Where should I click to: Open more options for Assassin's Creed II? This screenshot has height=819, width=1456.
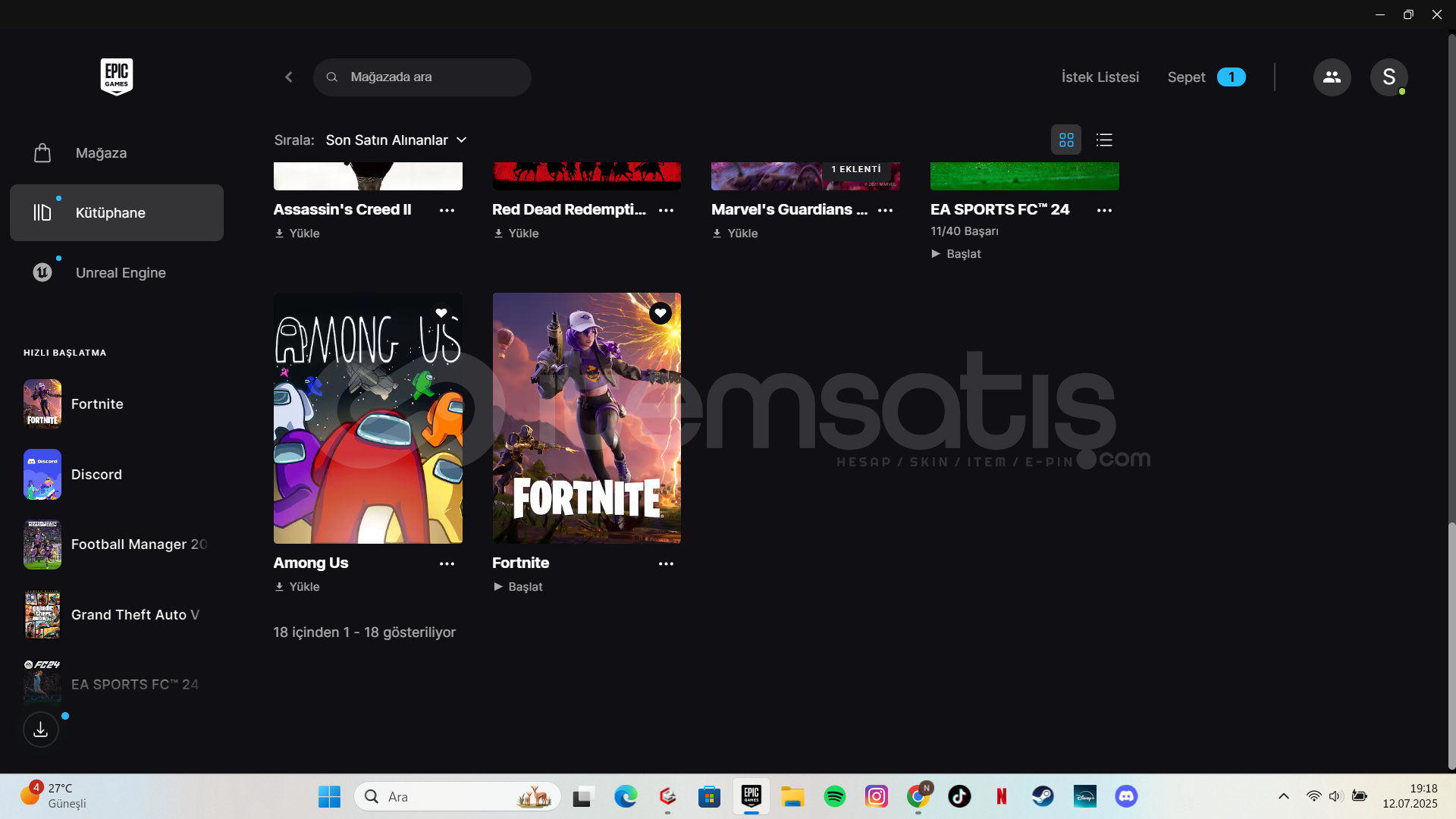447,211
